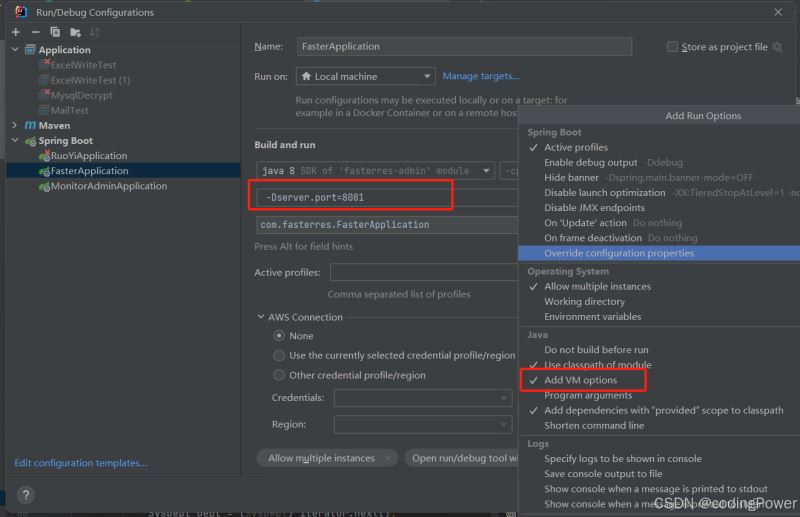Toggle Store as project file checkbox
Viewport: 800px width, 517px height.
[672, 47]
